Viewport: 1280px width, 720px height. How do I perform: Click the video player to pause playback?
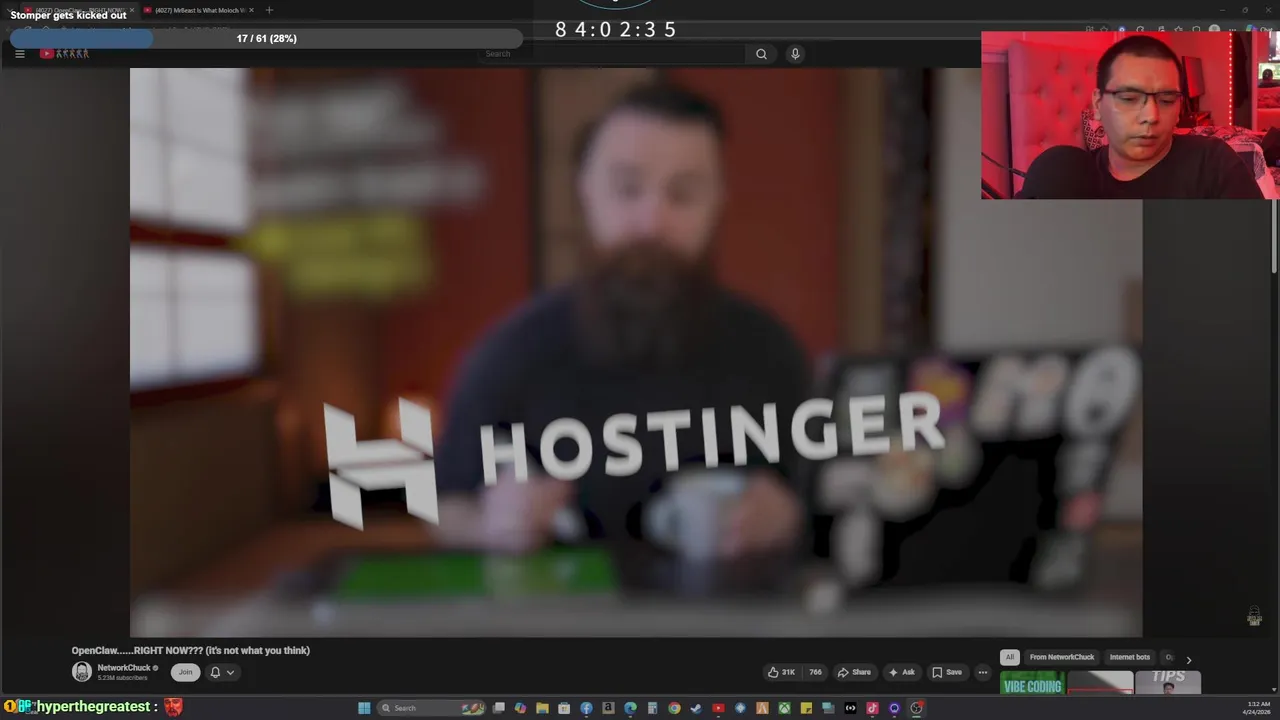(636, 352)
